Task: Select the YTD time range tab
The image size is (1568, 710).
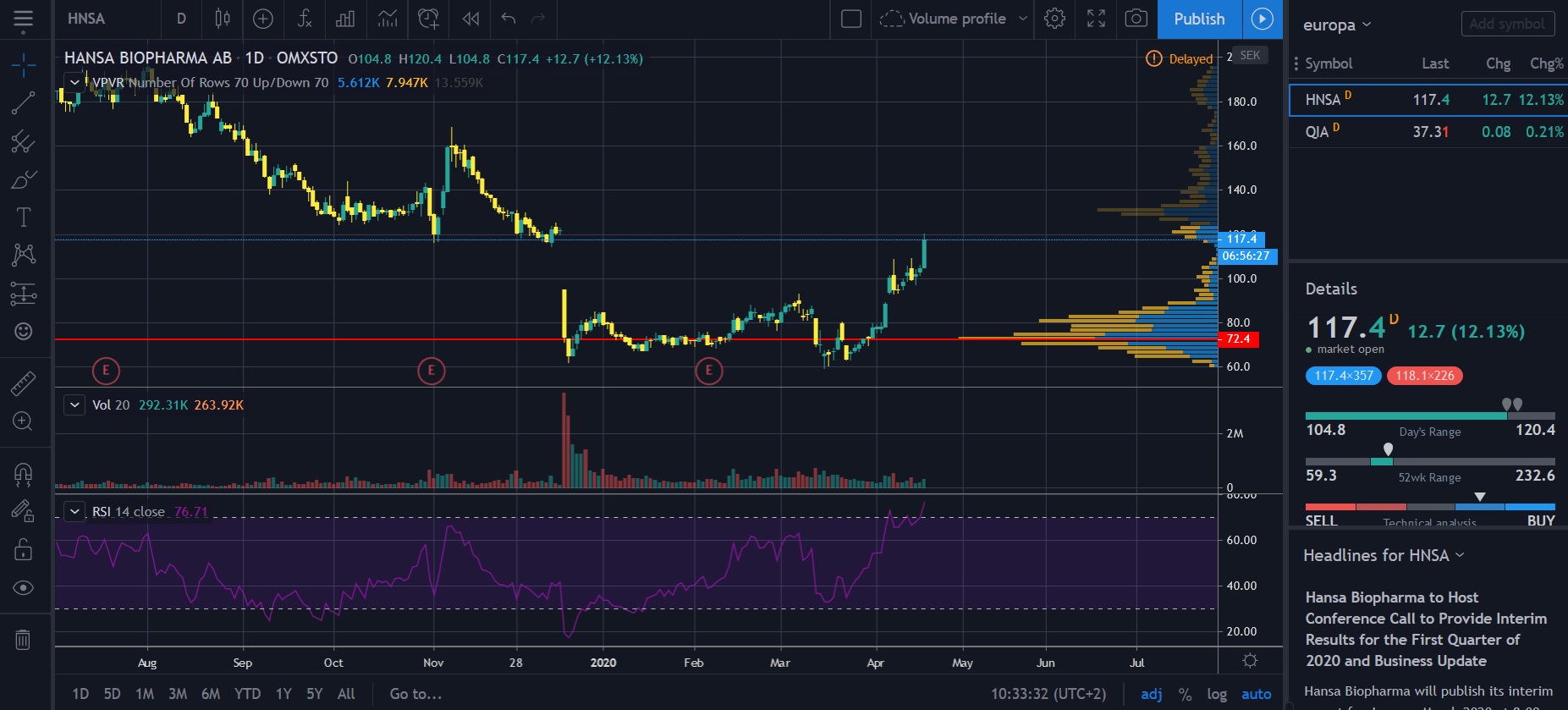Action: [247, 694]
